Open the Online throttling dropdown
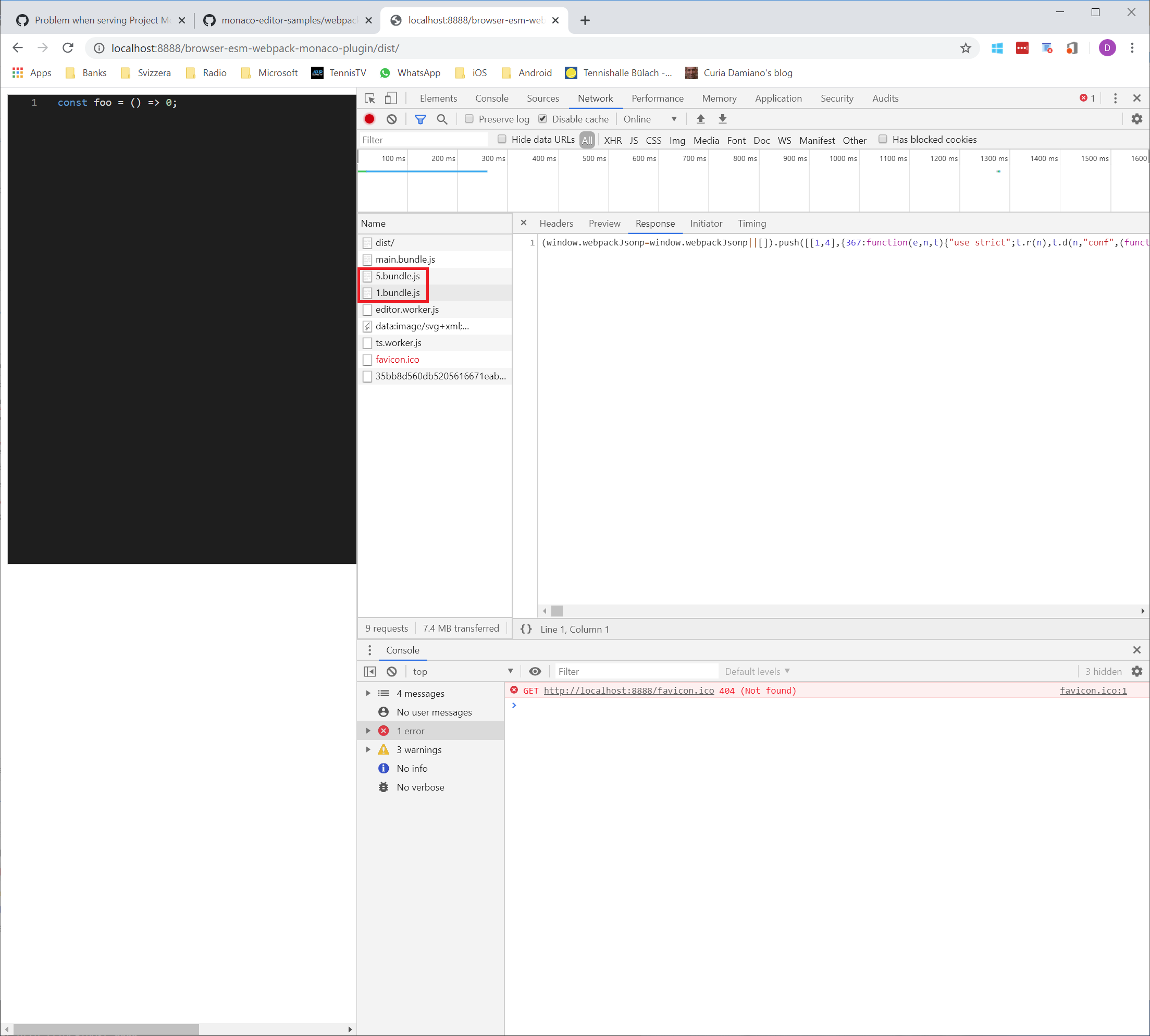 [650, 119]
